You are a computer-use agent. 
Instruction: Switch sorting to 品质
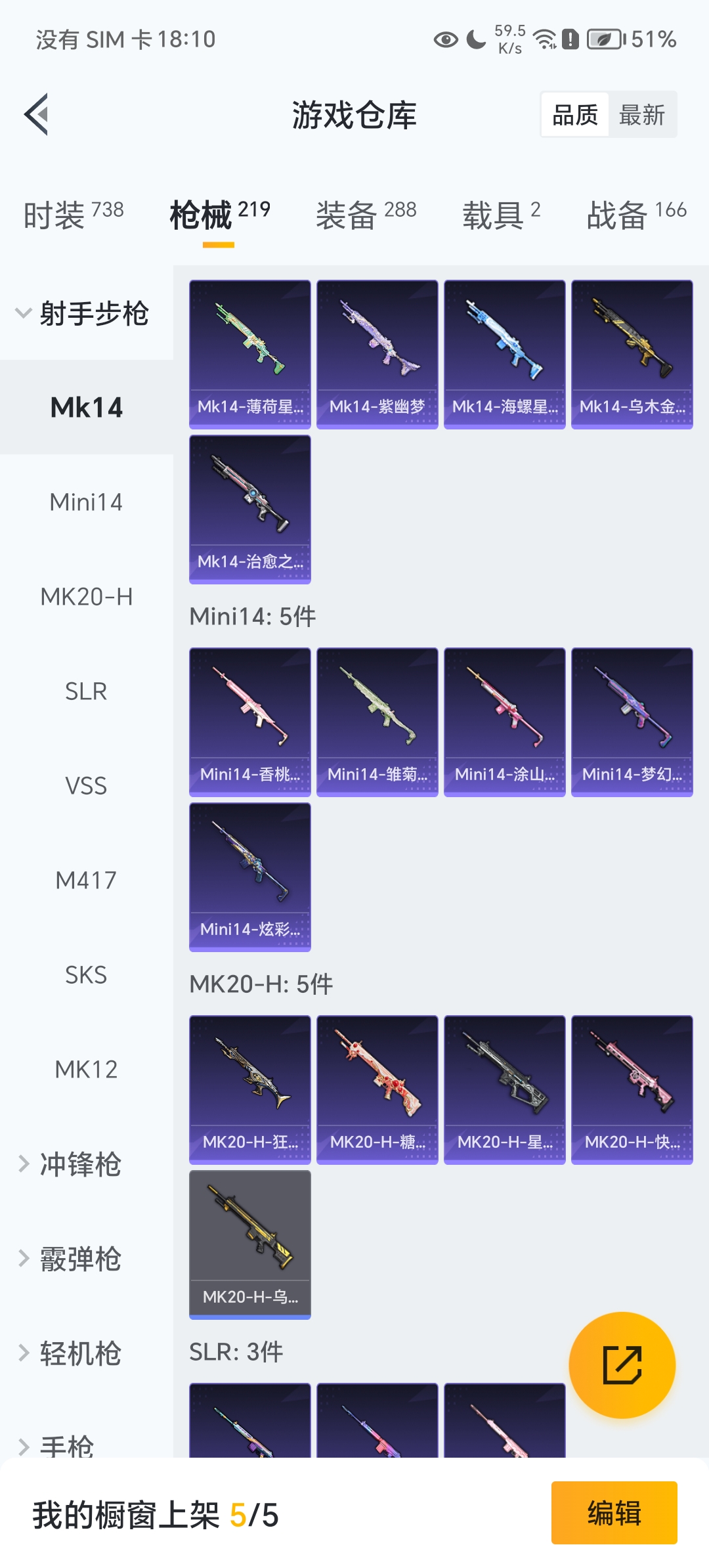[575, 115]
